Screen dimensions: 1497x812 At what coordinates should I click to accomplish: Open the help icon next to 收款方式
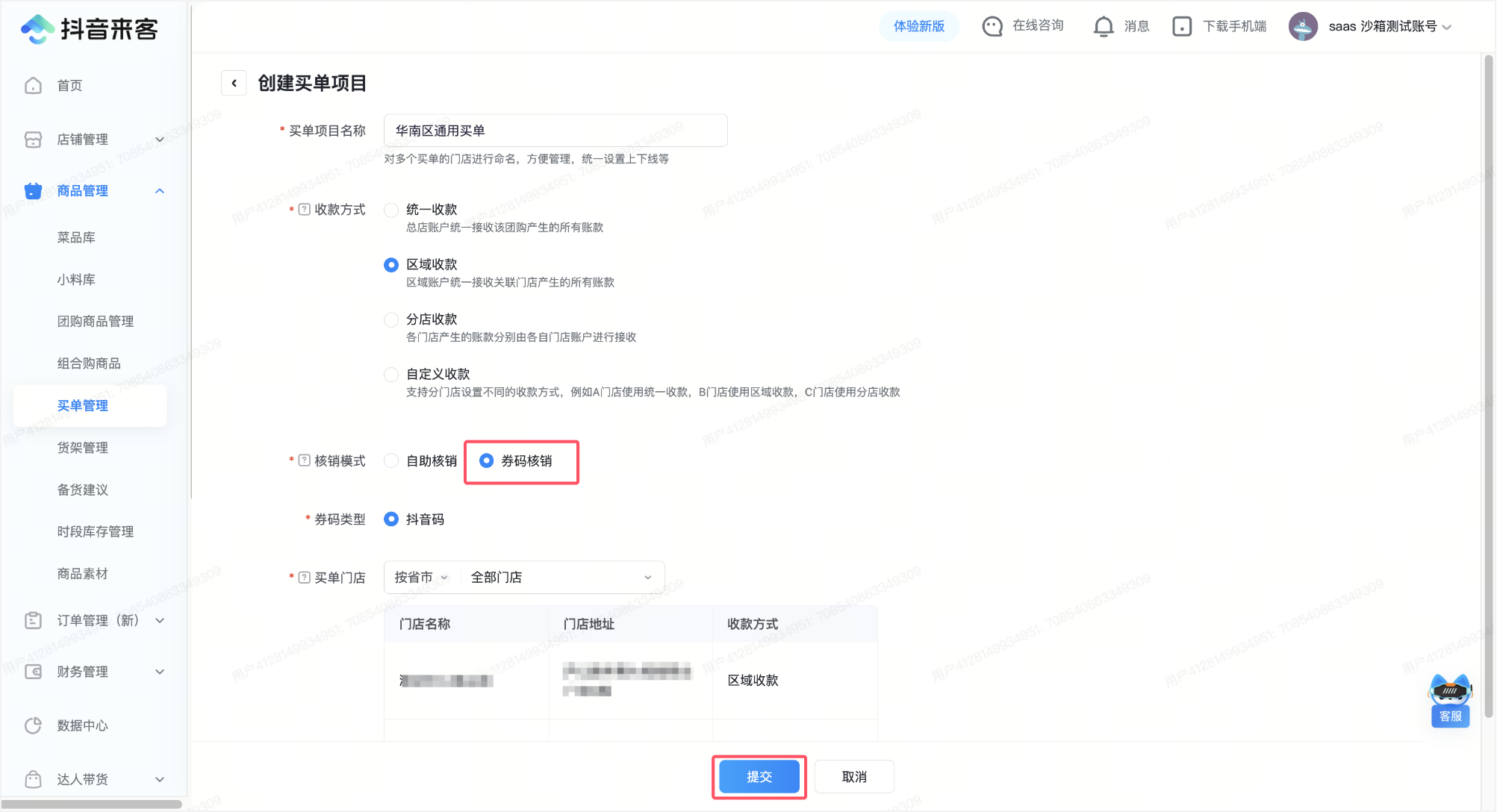click(303, 210)
